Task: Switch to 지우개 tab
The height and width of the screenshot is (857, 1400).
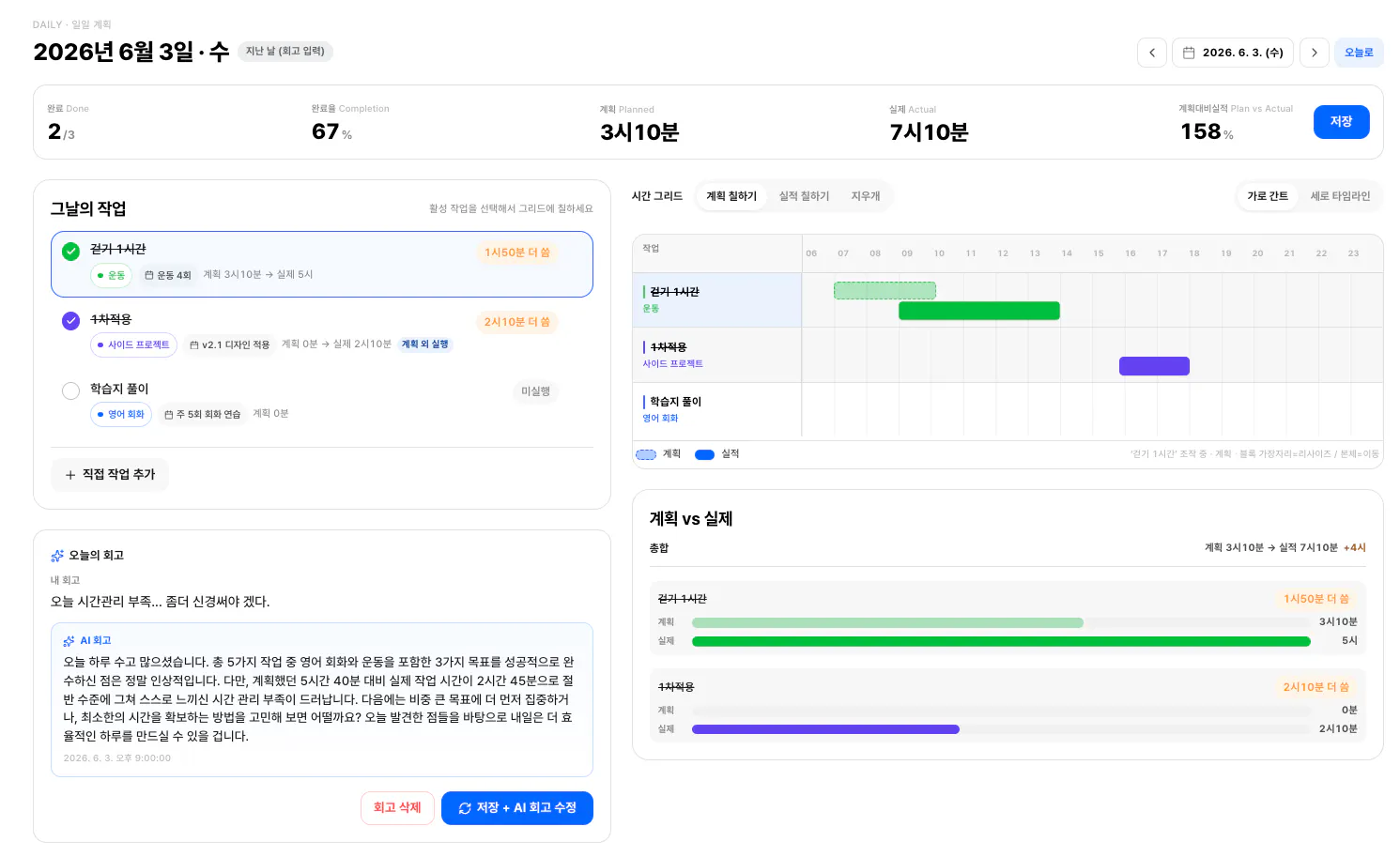Action: [x=866, y=196]
